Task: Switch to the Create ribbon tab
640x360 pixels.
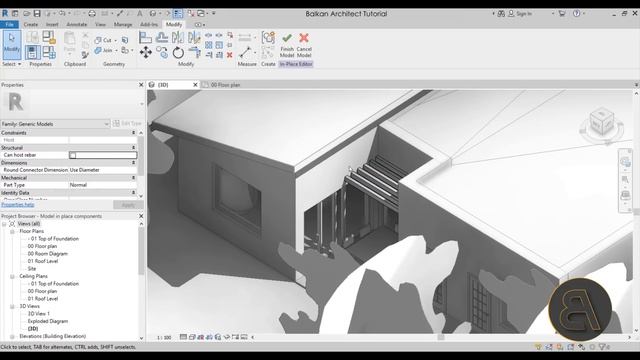Action: tap(30, 24)
